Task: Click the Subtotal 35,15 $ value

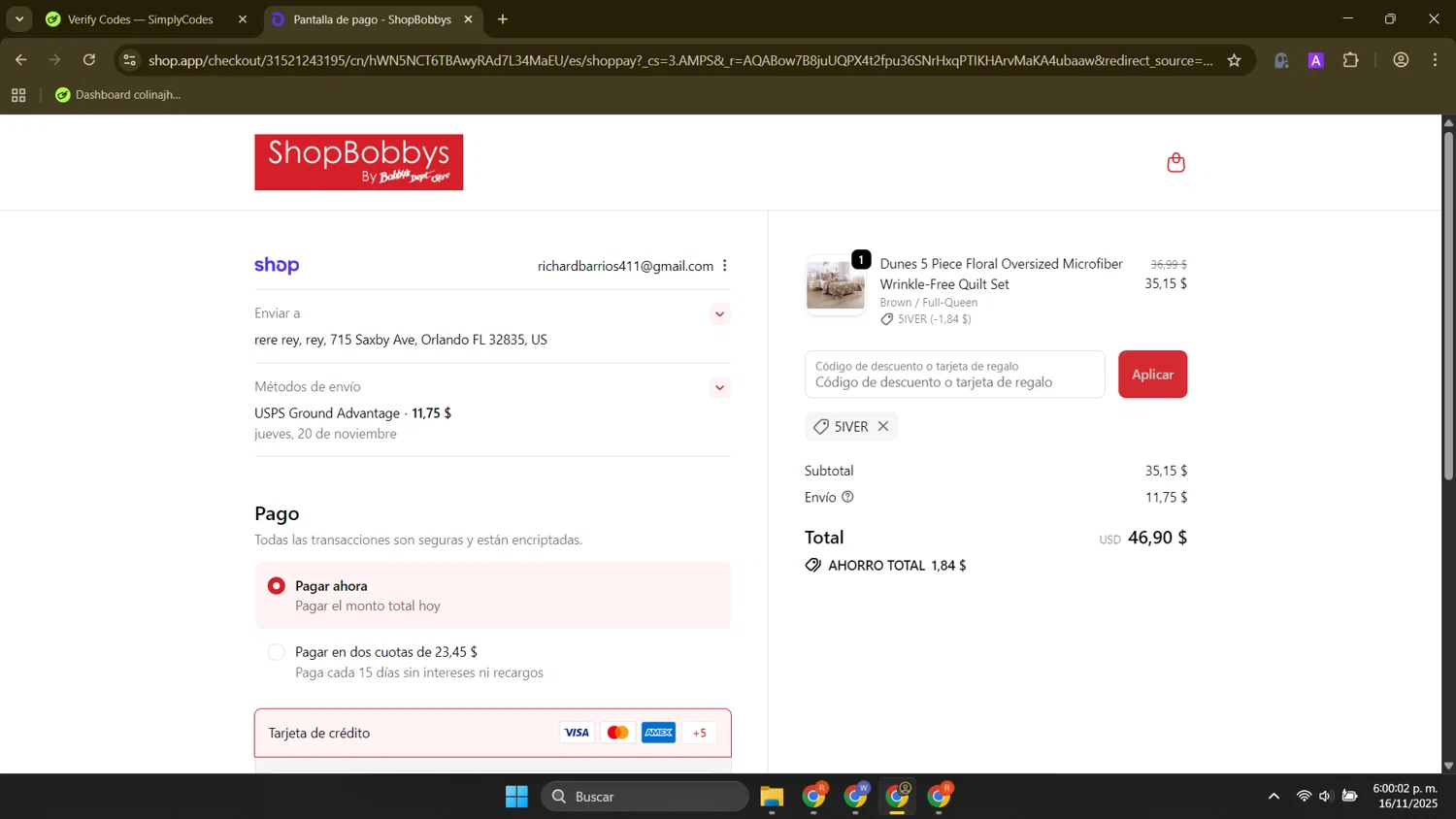Action: [1166, 471]
